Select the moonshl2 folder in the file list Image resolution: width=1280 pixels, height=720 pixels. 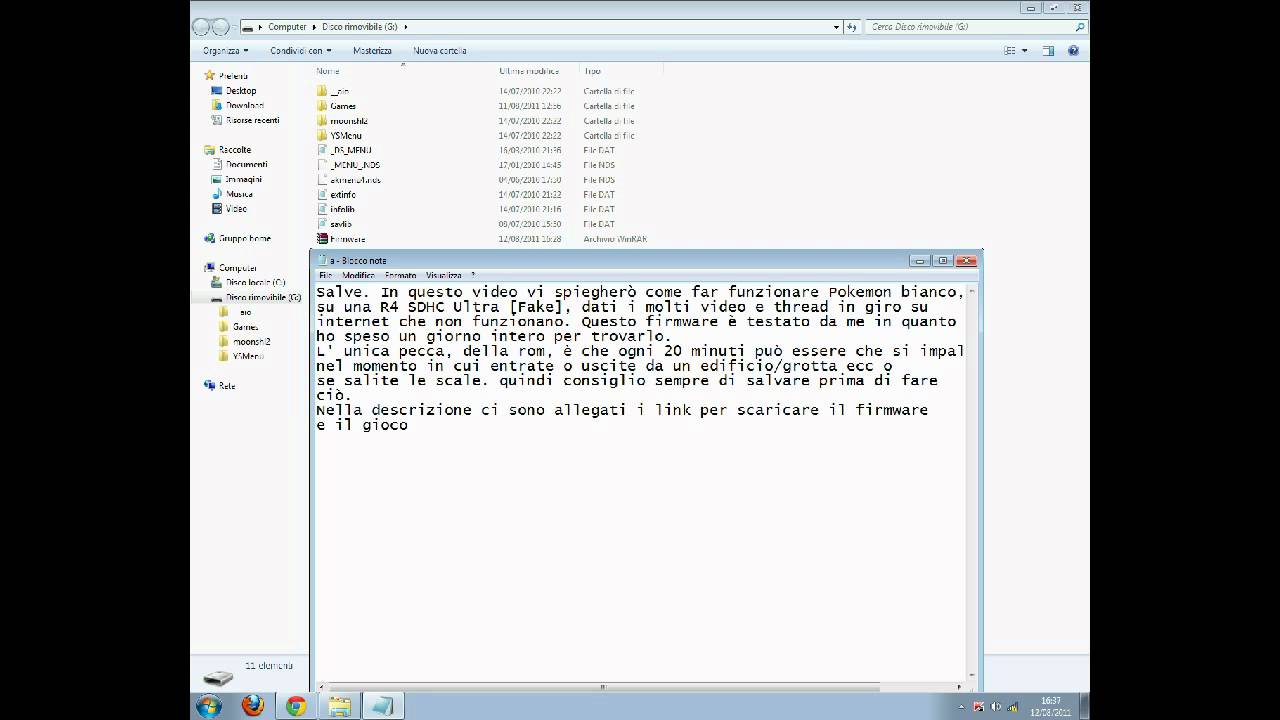pos(349,121)
